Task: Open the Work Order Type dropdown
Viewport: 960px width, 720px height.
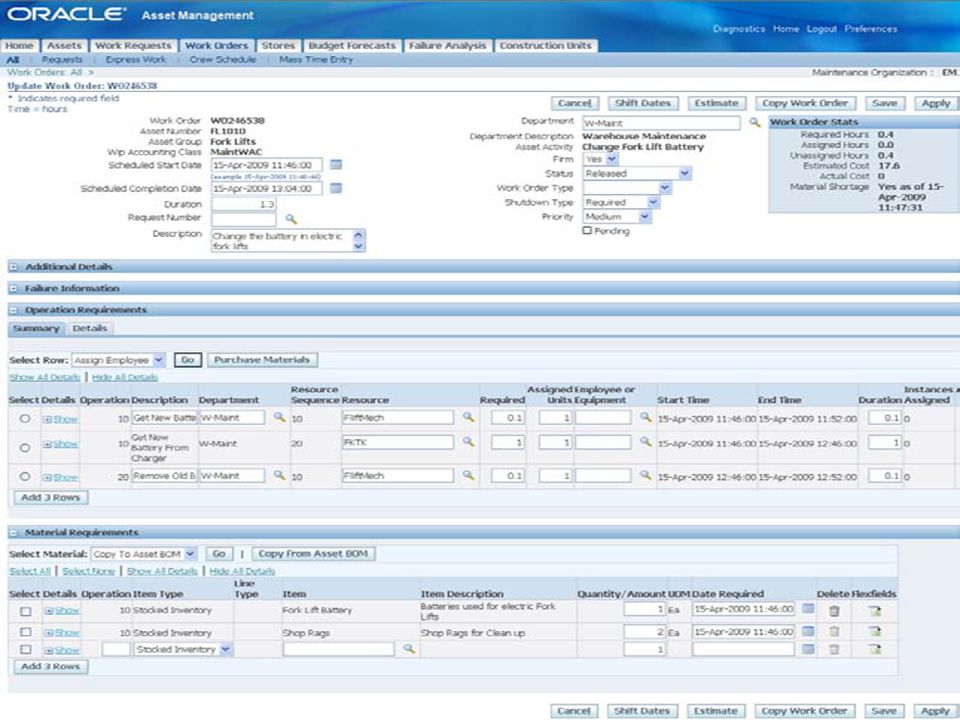Action: coord(627,188)
